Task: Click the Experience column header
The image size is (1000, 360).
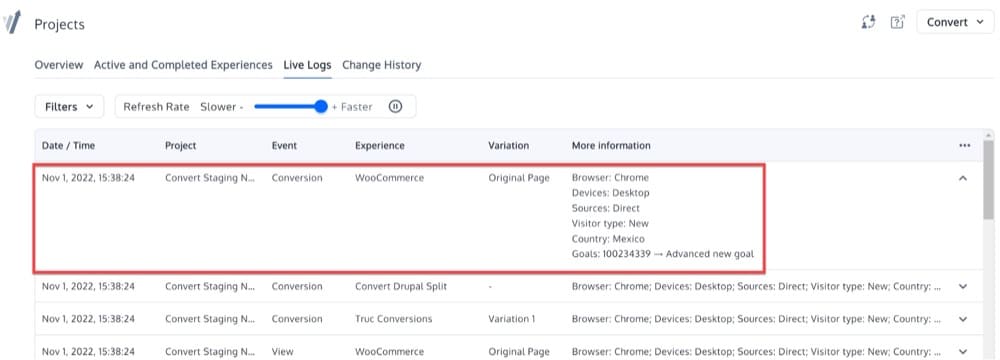Action: tap(379, 146)
